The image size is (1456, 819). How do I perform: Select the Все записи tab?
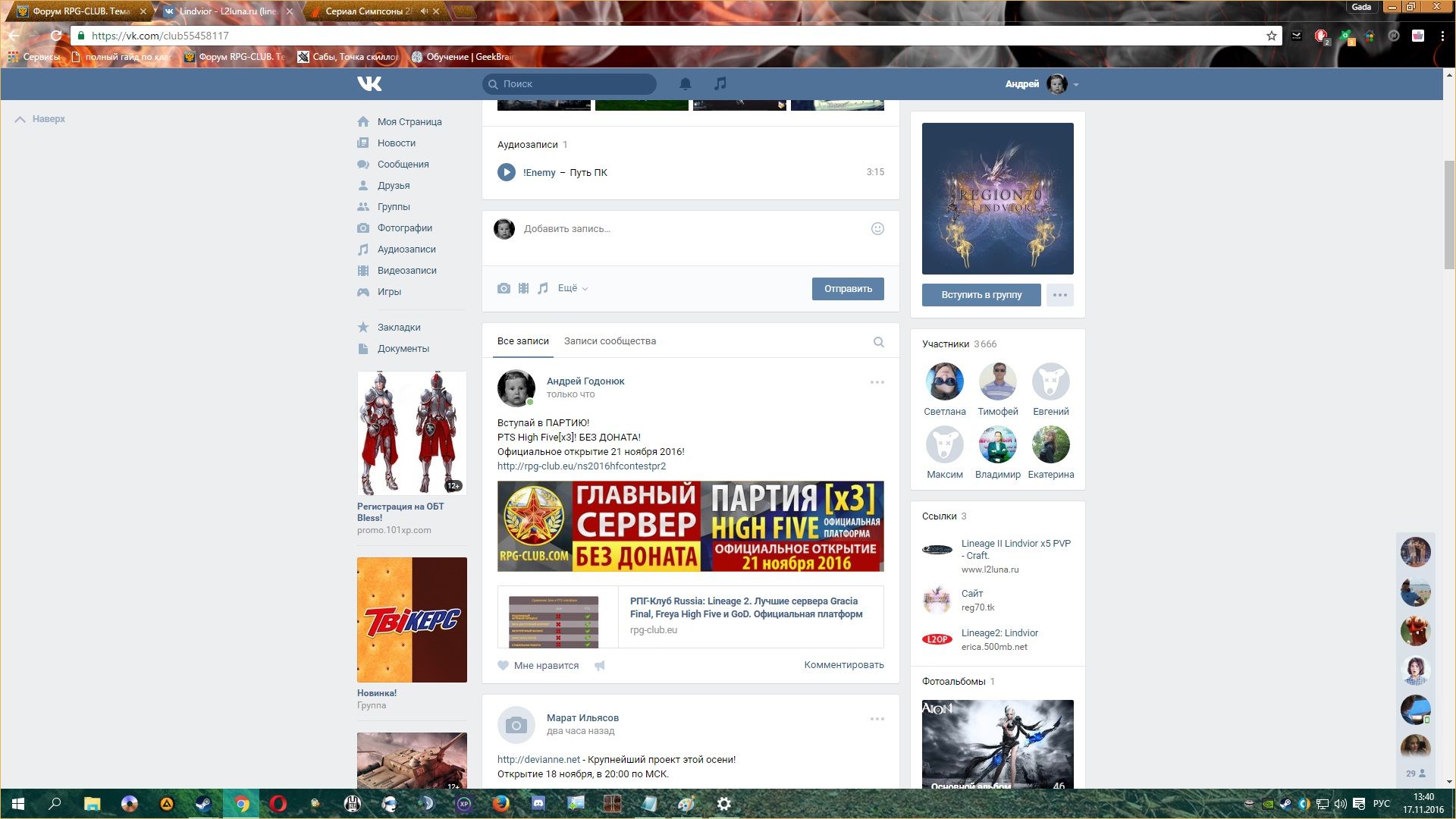point(522,341)
